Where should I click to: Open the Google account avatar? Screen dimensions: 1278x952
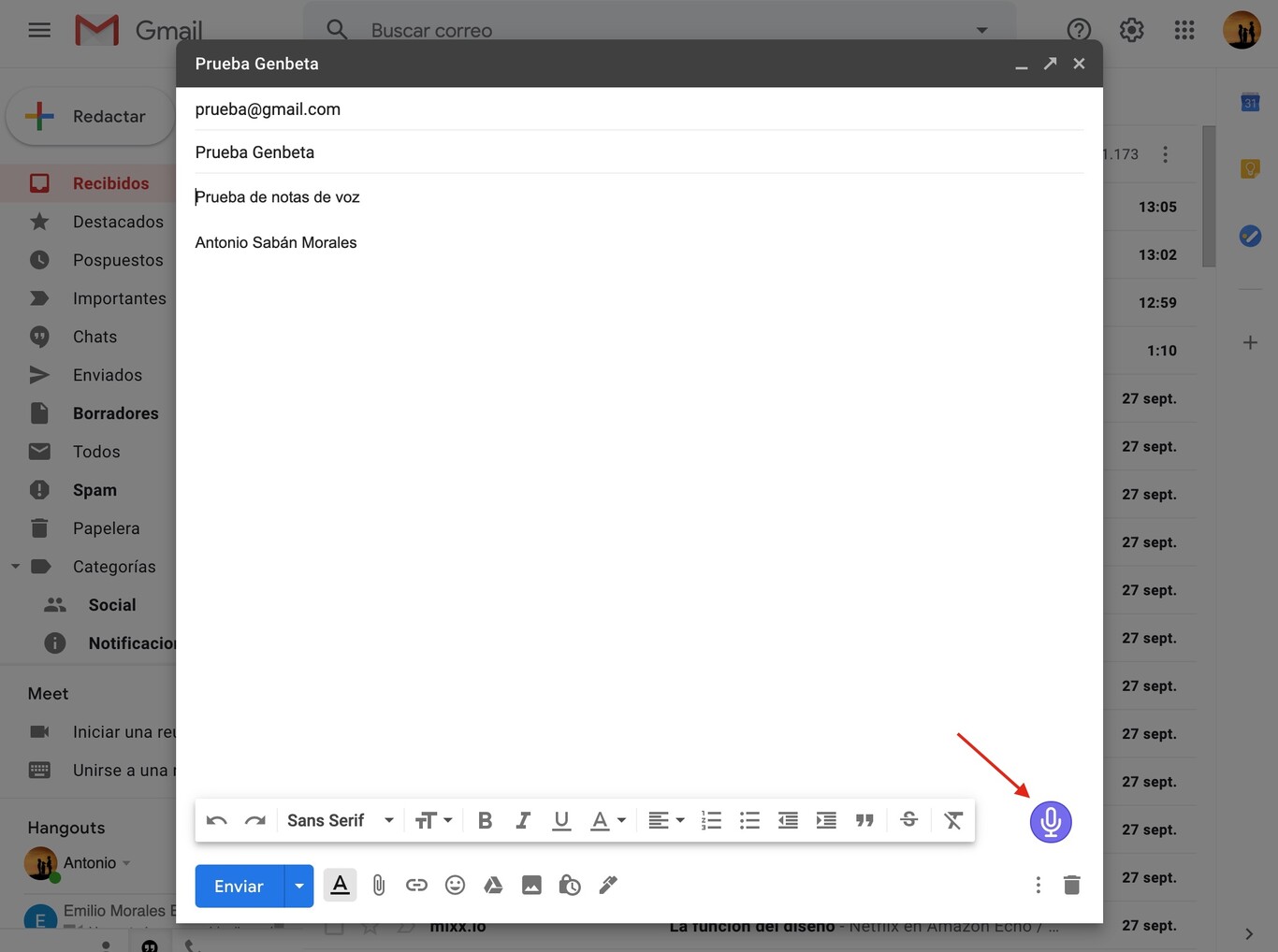click(1242, 30)
